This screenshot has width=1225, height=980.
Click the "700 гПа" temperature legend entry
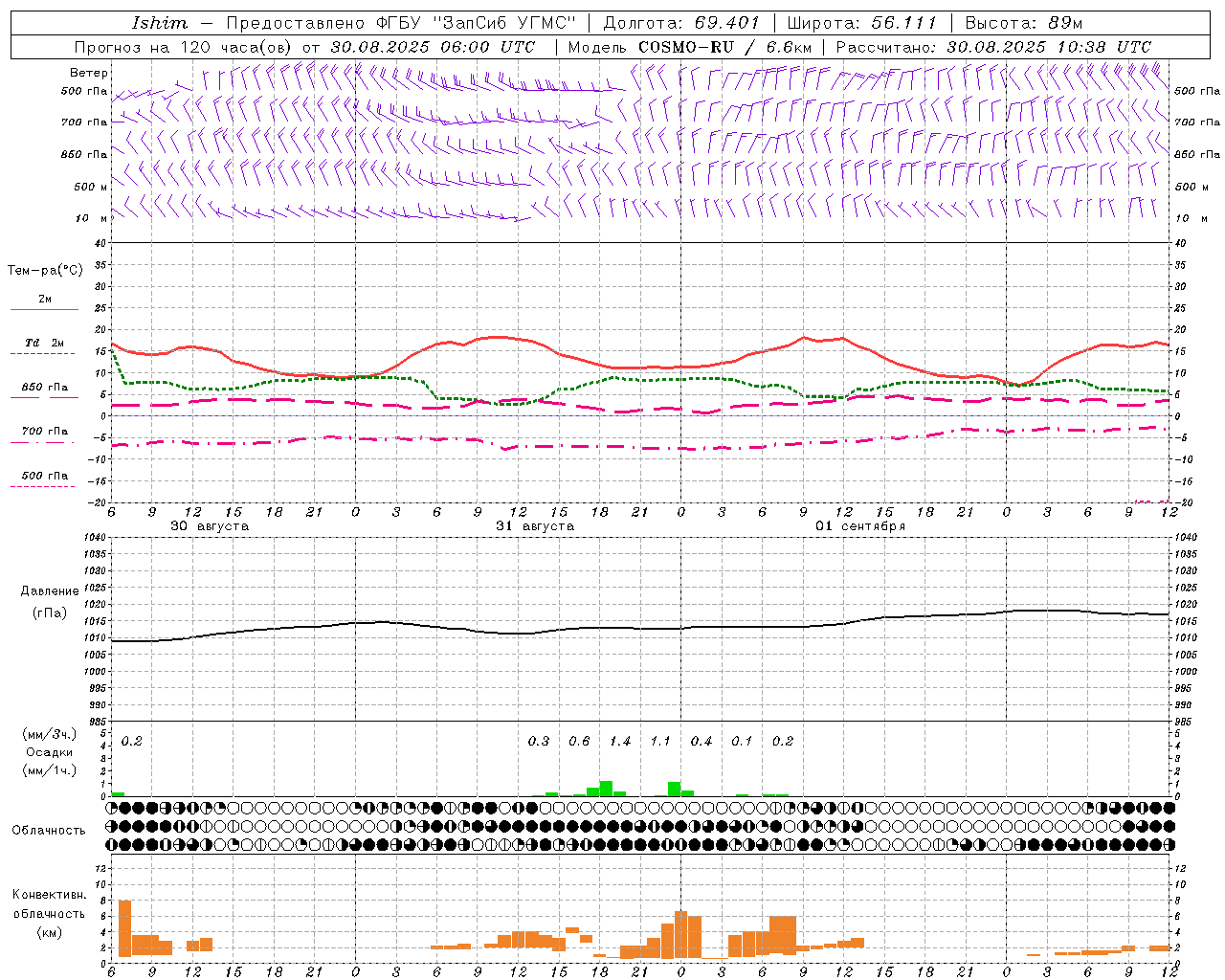coord(44,431)
